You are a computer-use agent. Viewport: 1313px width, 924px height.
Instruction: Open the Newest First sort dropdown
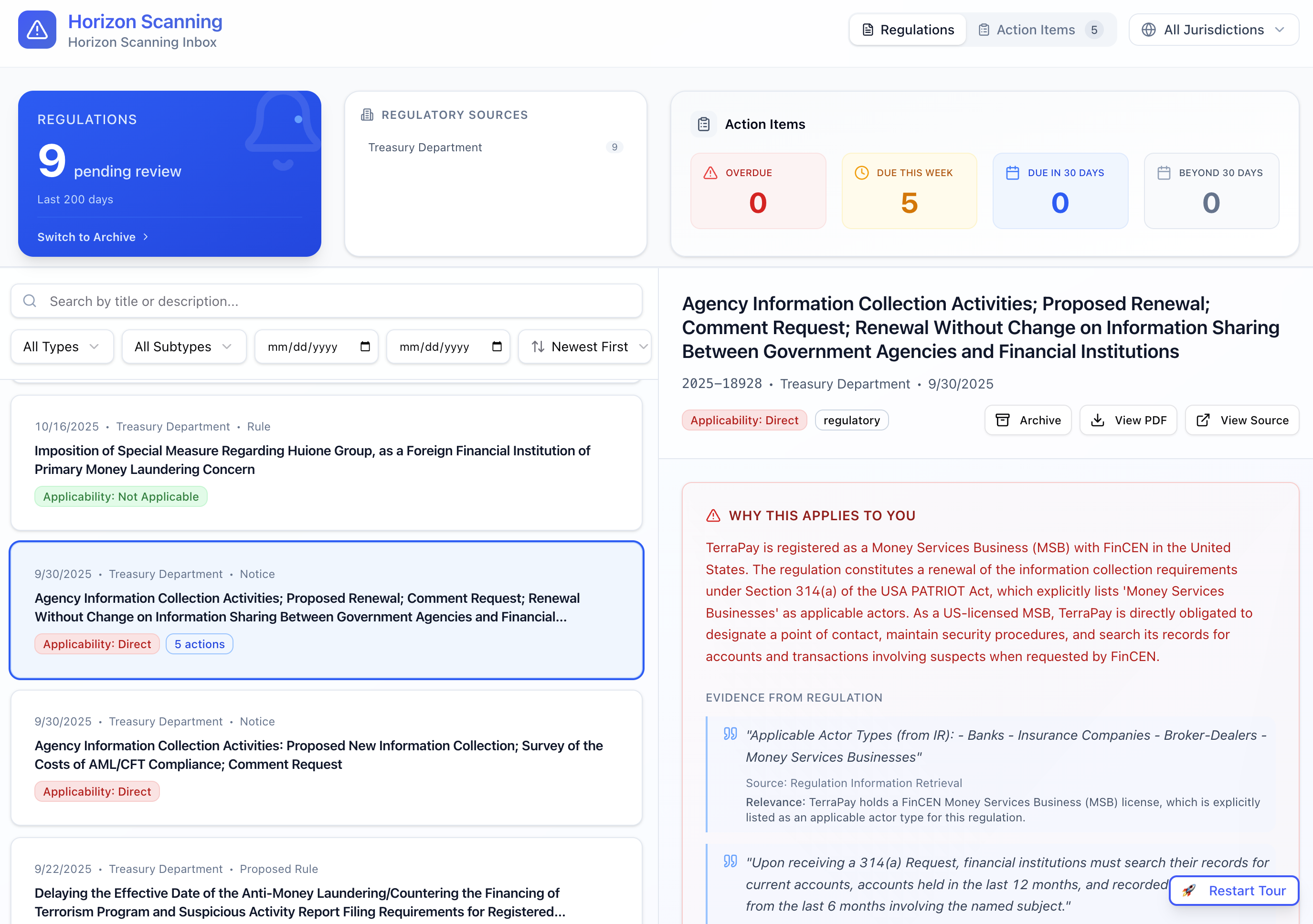pyautogui.click(x=584, y=346)
